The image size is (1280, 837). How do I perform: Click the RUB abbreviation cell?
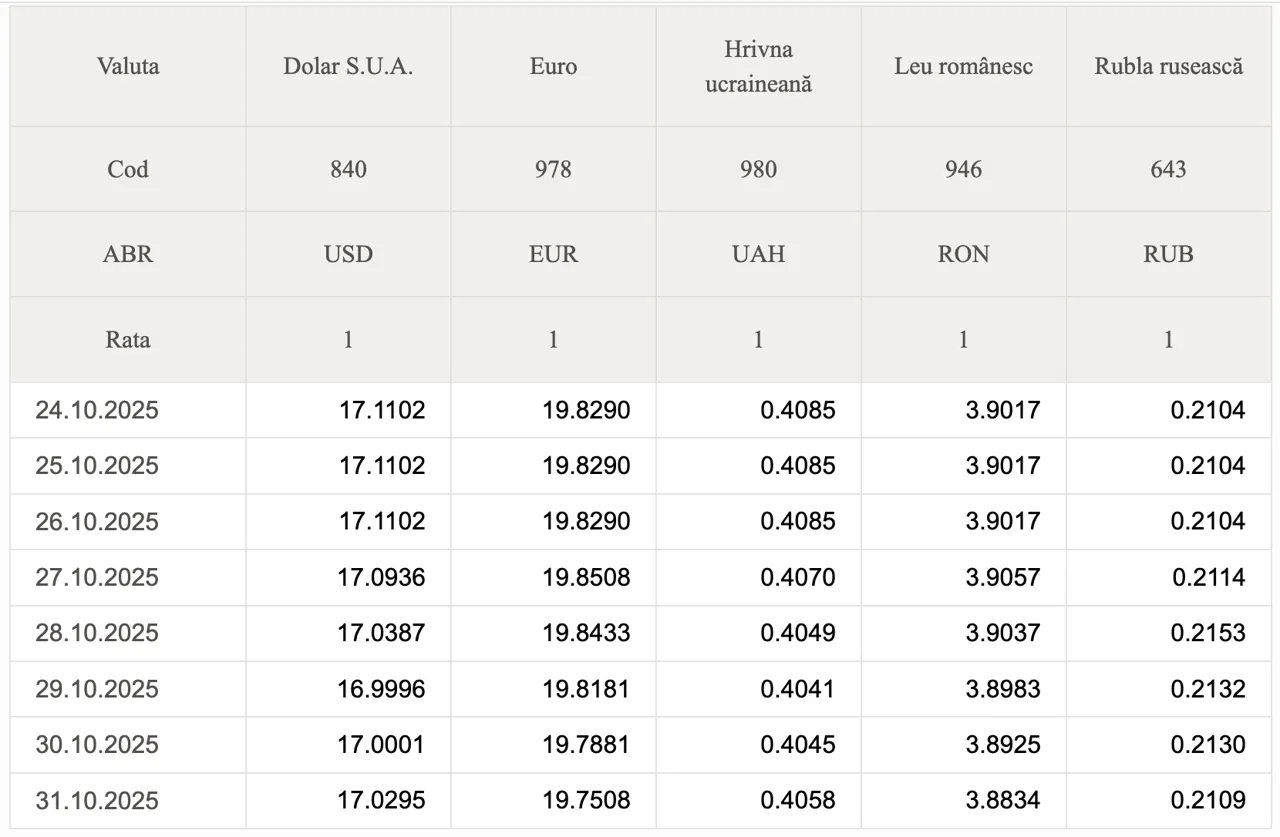tap(1168, 254)
